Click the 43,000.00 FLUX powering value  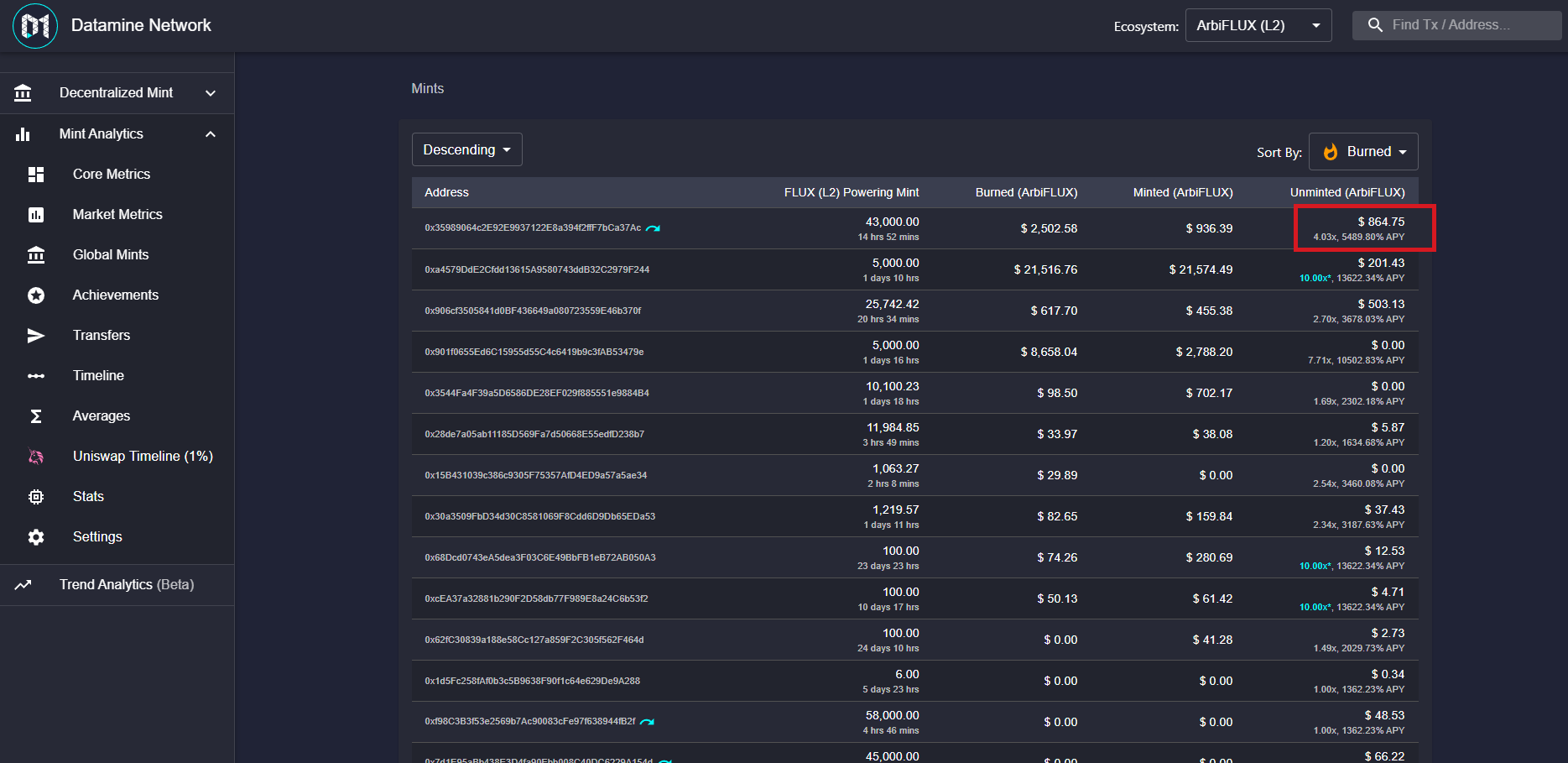[x=893, y=222]
